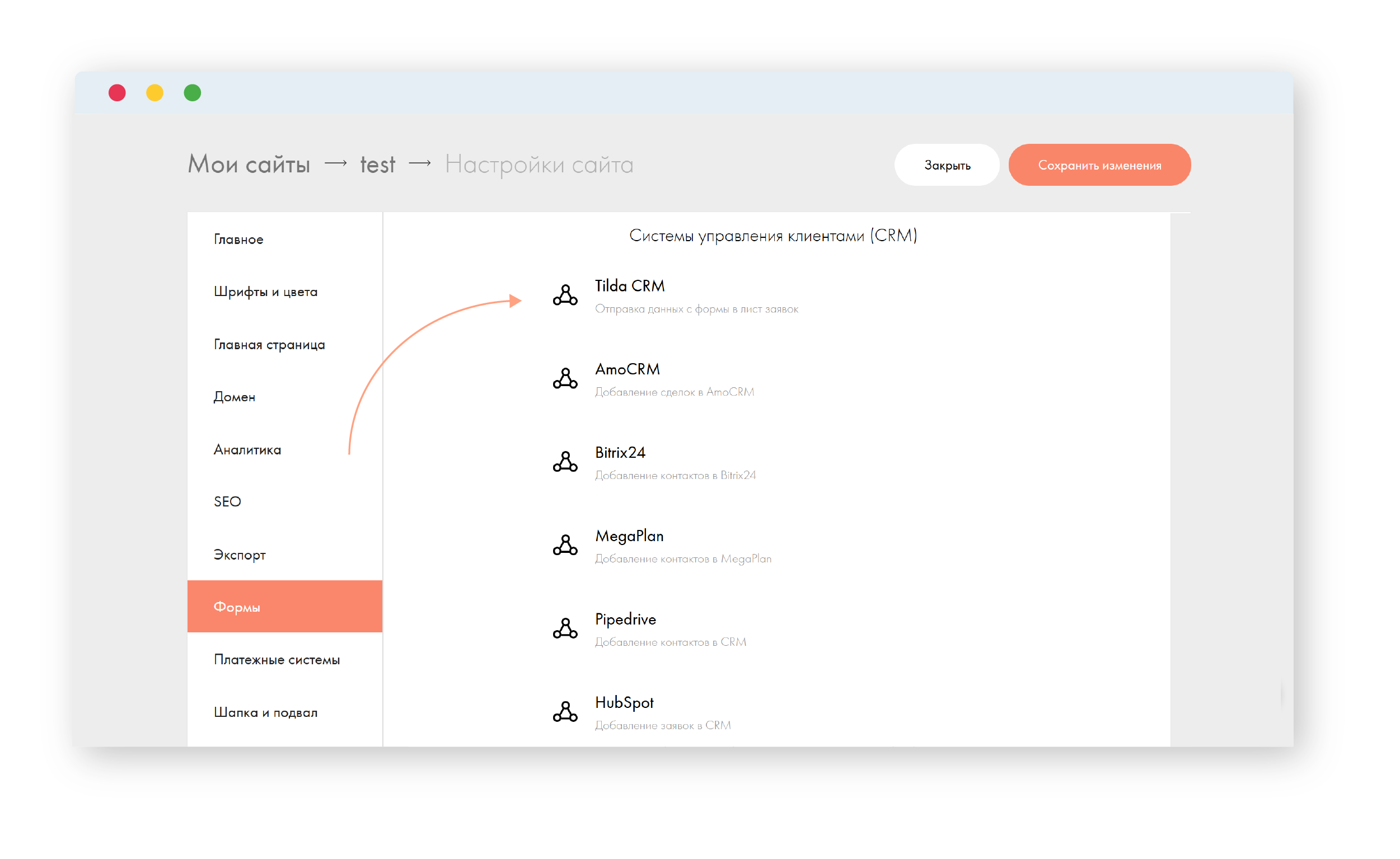
Task: Click the MegaPlan integration icon
Action: point(565,545)
